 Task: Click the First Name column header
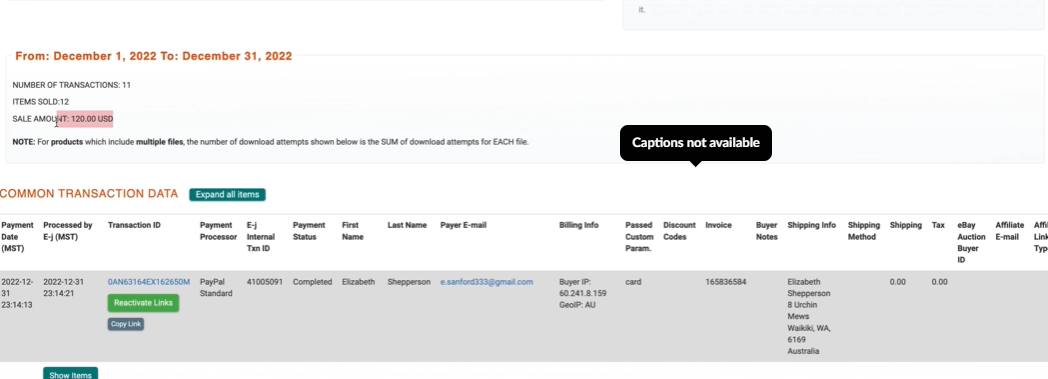[x=353, y=231]
